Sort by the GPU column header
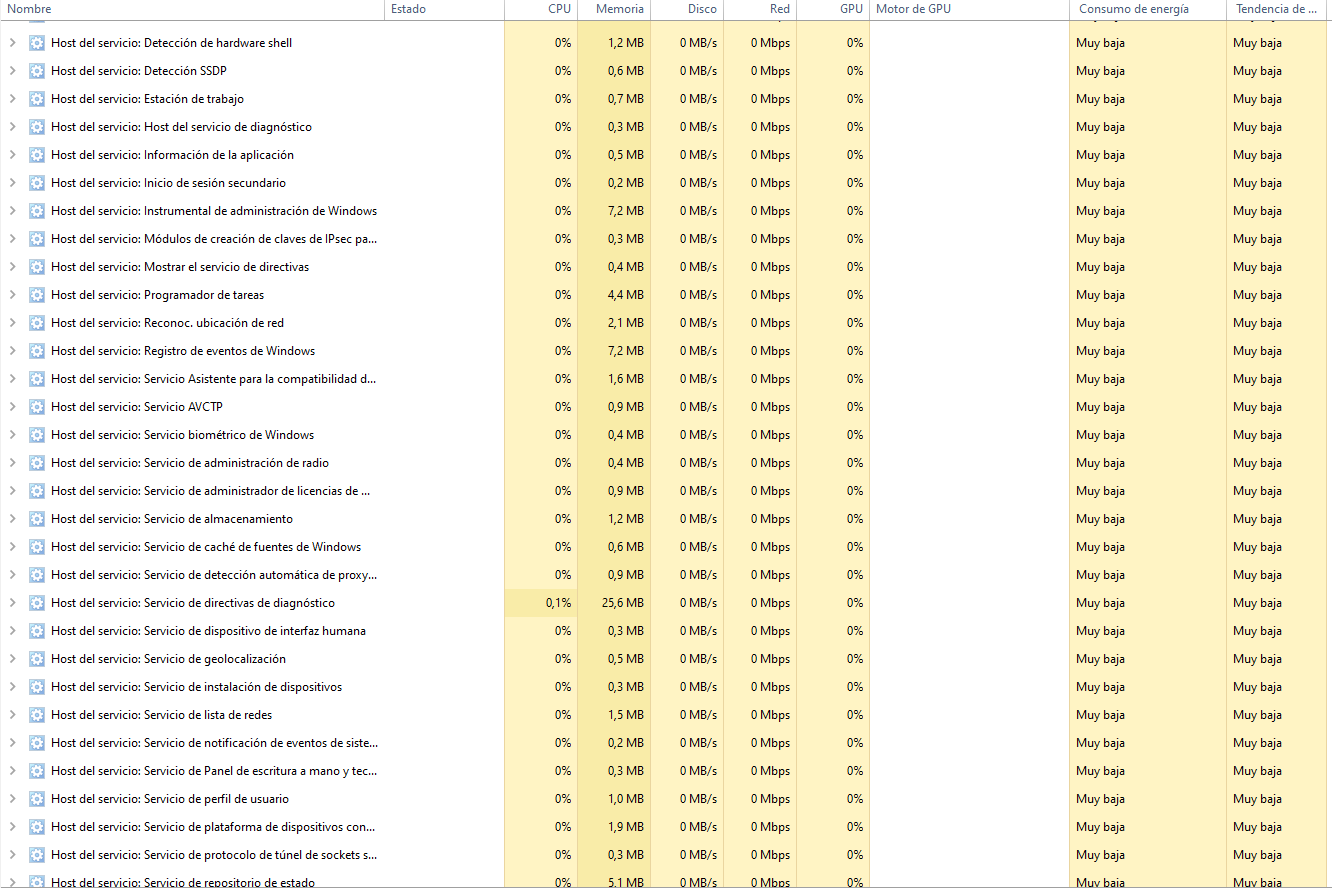1332x895 pixels. 833,9
